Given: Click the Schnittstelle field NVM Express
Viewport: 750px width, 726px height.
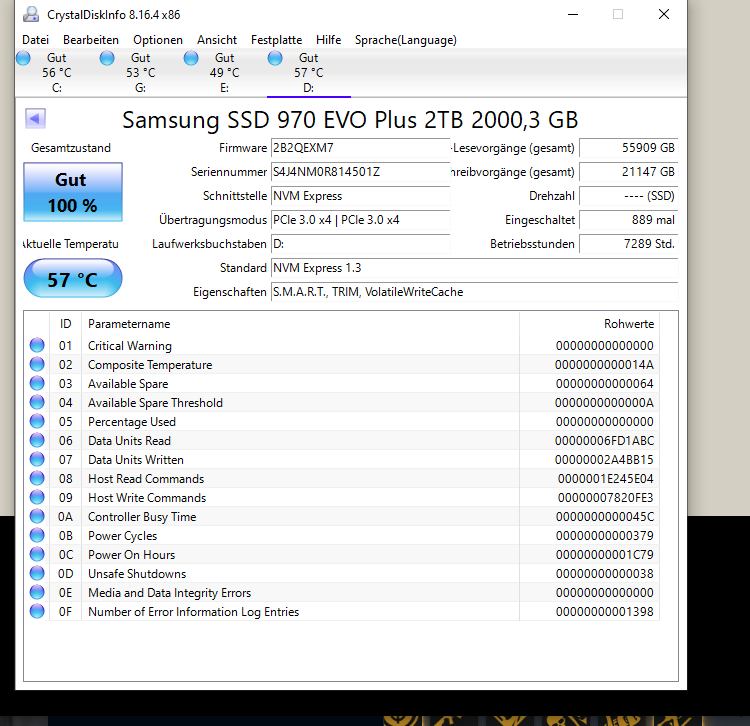Looking at the screenshot, I should pos(361,196).
